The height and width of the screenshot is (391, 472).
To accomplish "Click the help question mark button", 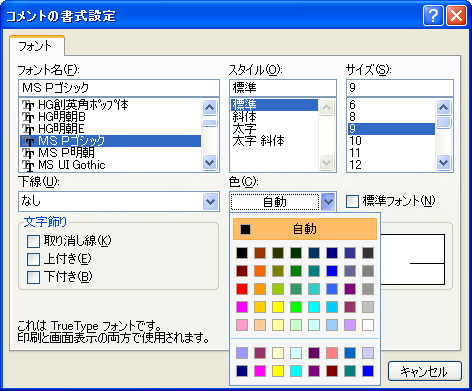I will tap(433, 15).
